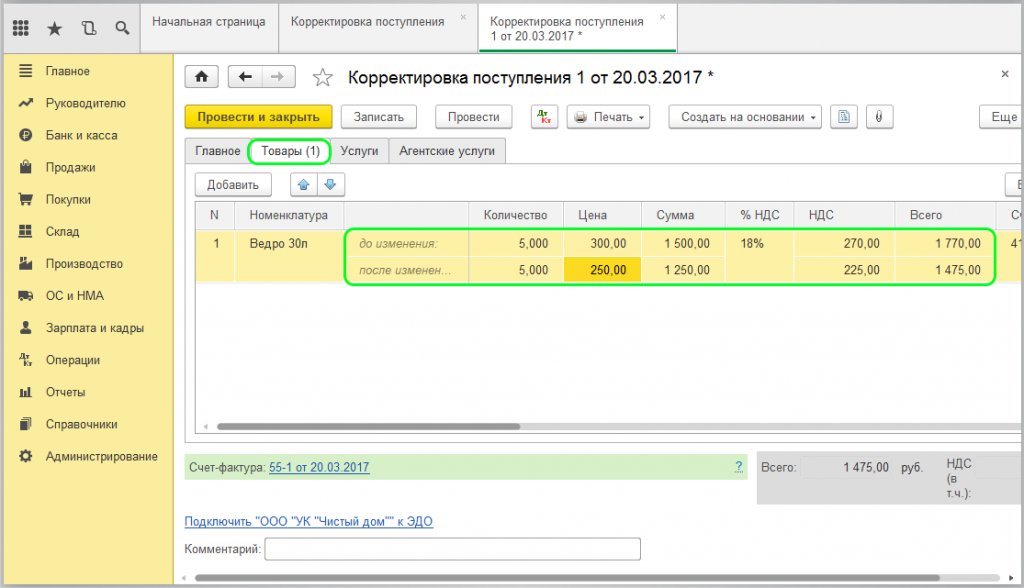The height and width of the screenshot is (588, 1024).
Task: Select the Товары (1) tab
Action: point(291,151)
